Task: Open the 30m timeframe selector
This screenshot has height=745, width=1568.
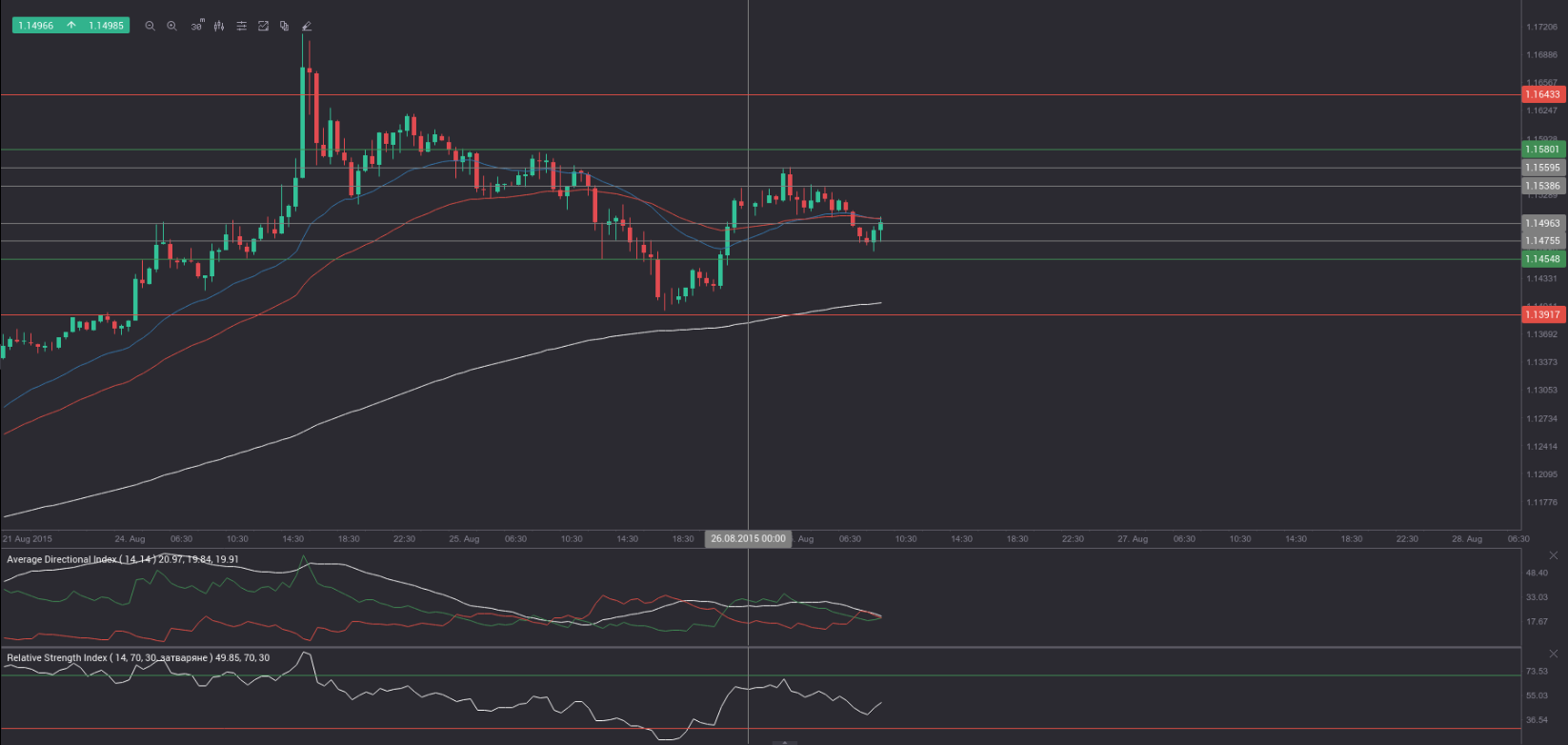Action: pyautogui.click(x=196, y=26)
